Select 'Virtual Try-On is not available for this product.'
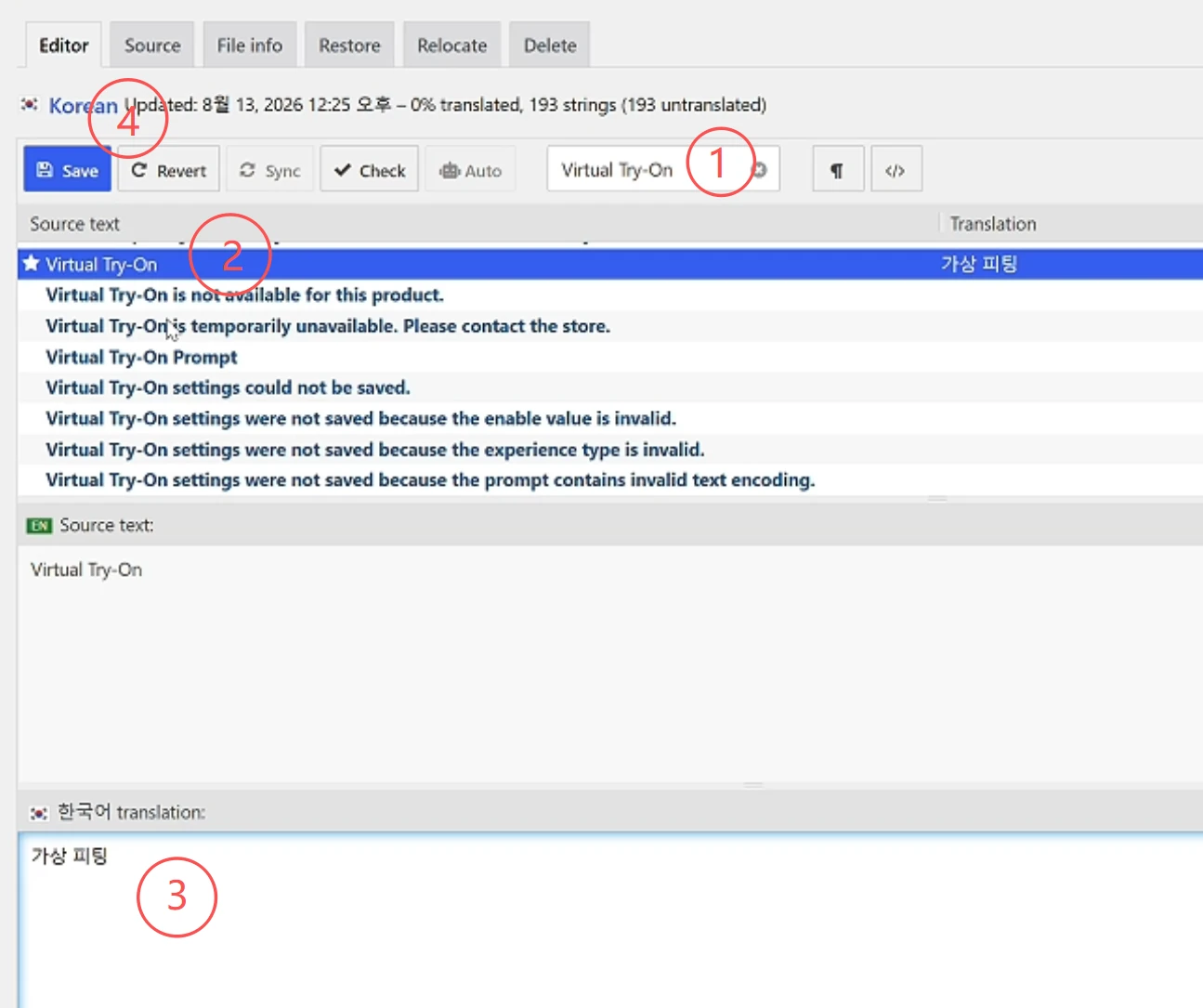 [610, 295]
